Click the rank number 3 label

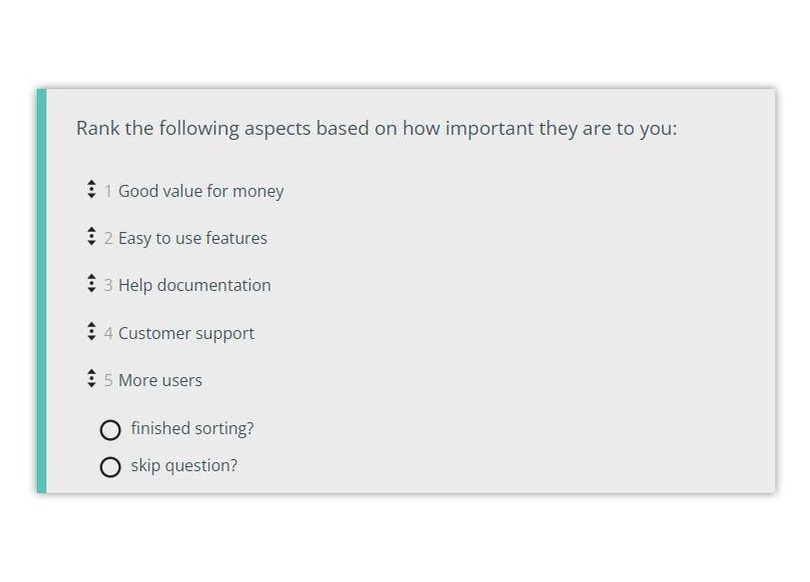pyautogui.click(x=107, y=285)
